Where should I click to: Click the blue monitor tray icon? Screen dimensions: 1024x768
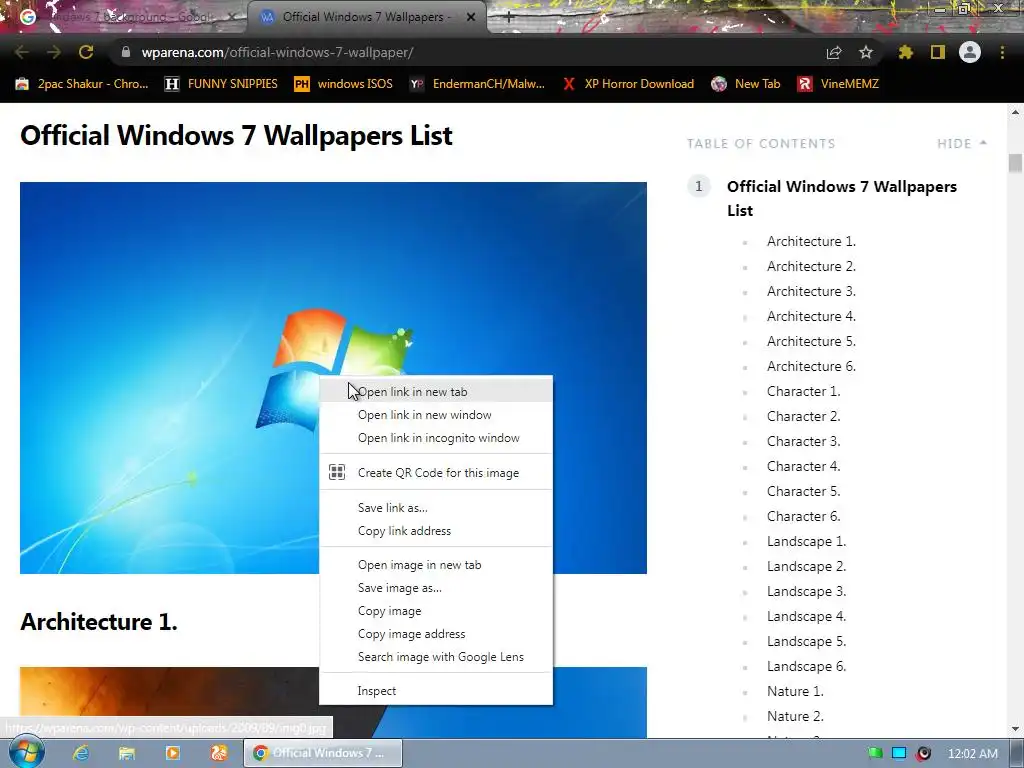[x=899, y=754]
